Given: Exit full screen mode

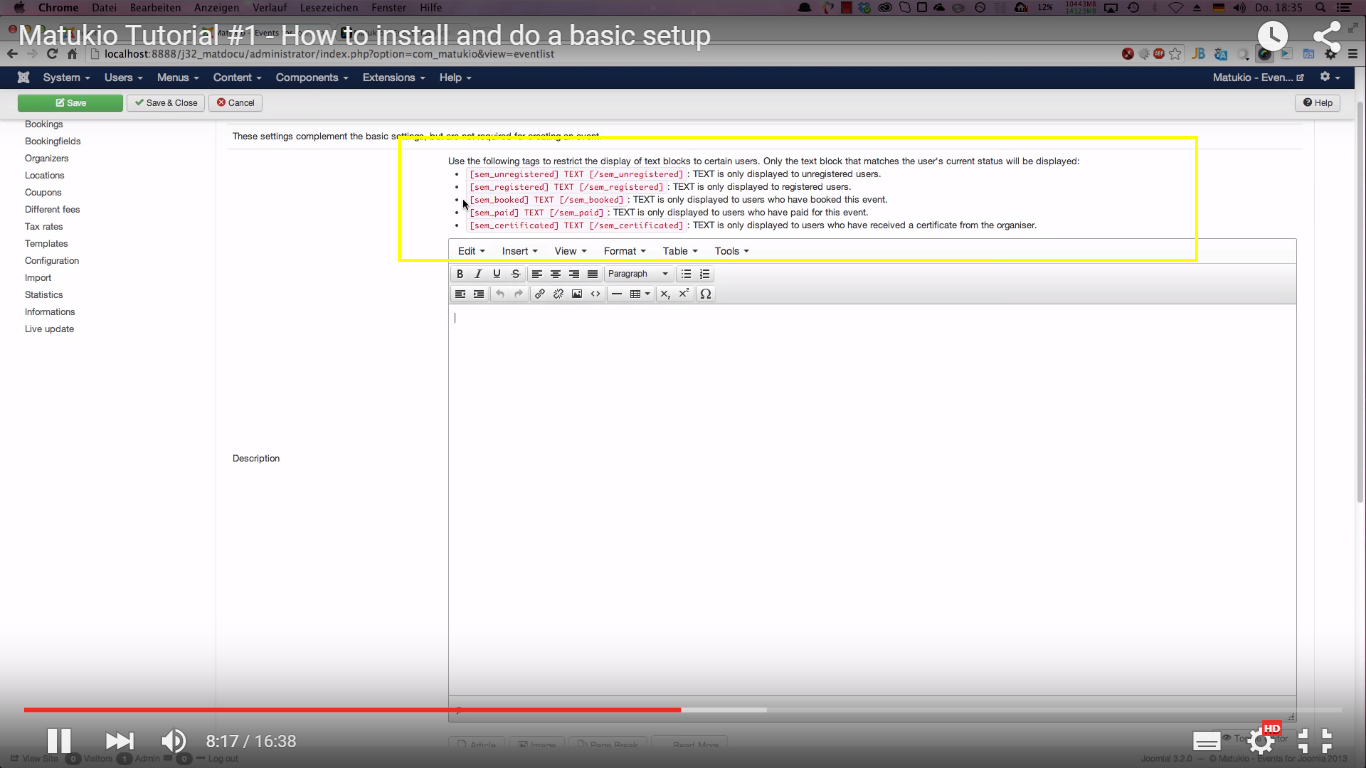Looking at the screenshot, I should pyautogui.click(x=1315, y=741).
